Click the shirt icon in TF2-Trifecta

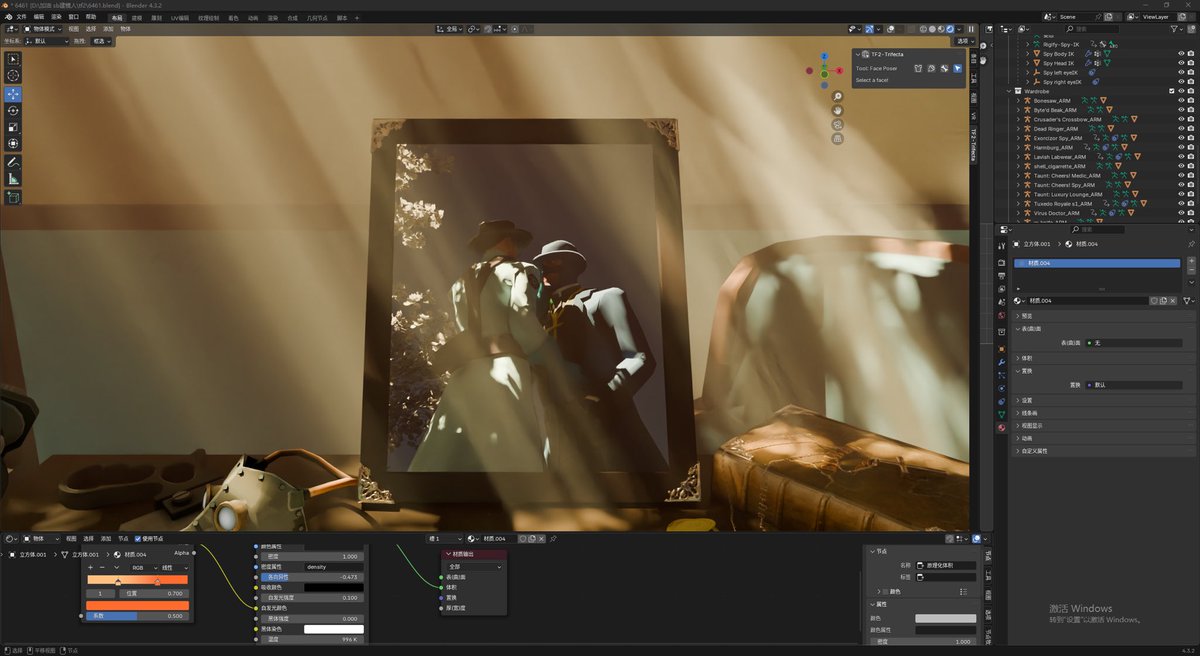coord(918,68)
